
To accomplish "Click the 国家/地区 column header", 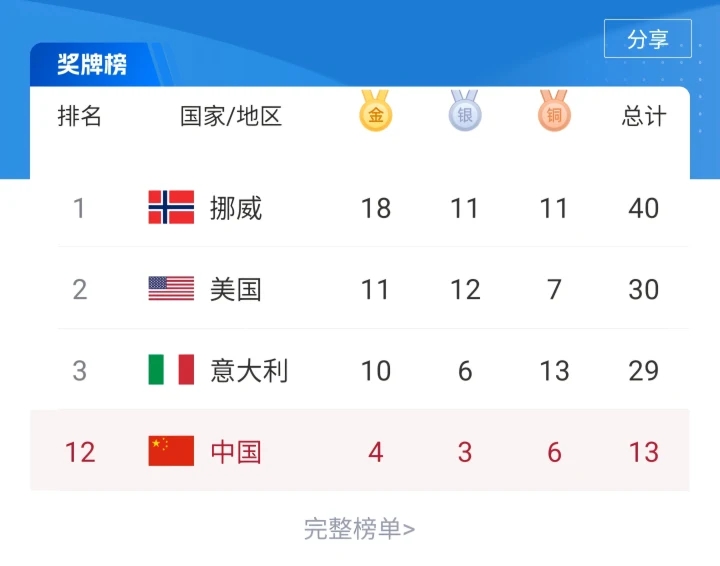I will [231, 116].
